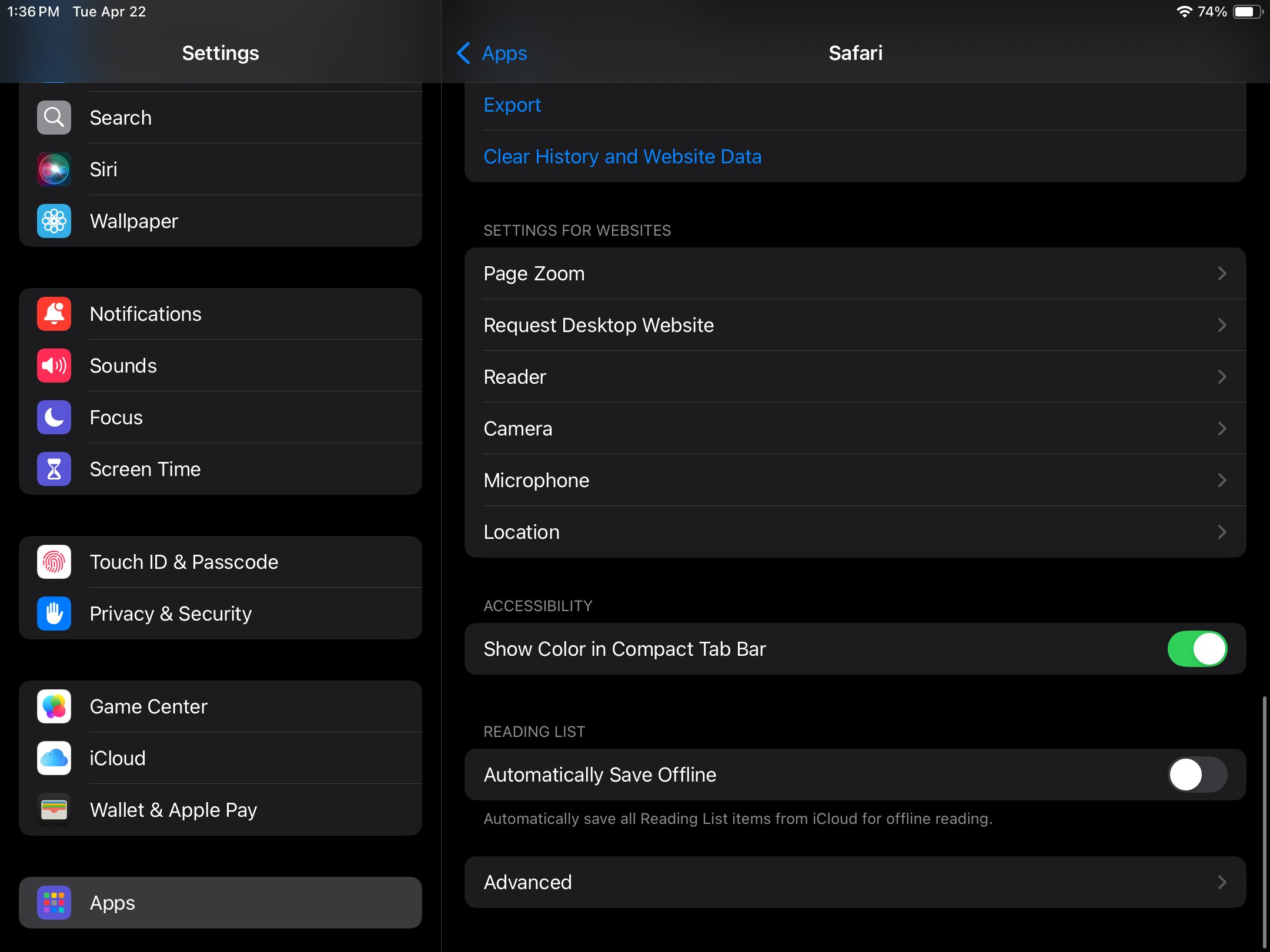Tap the offline reading description footnote

point(738,819)
